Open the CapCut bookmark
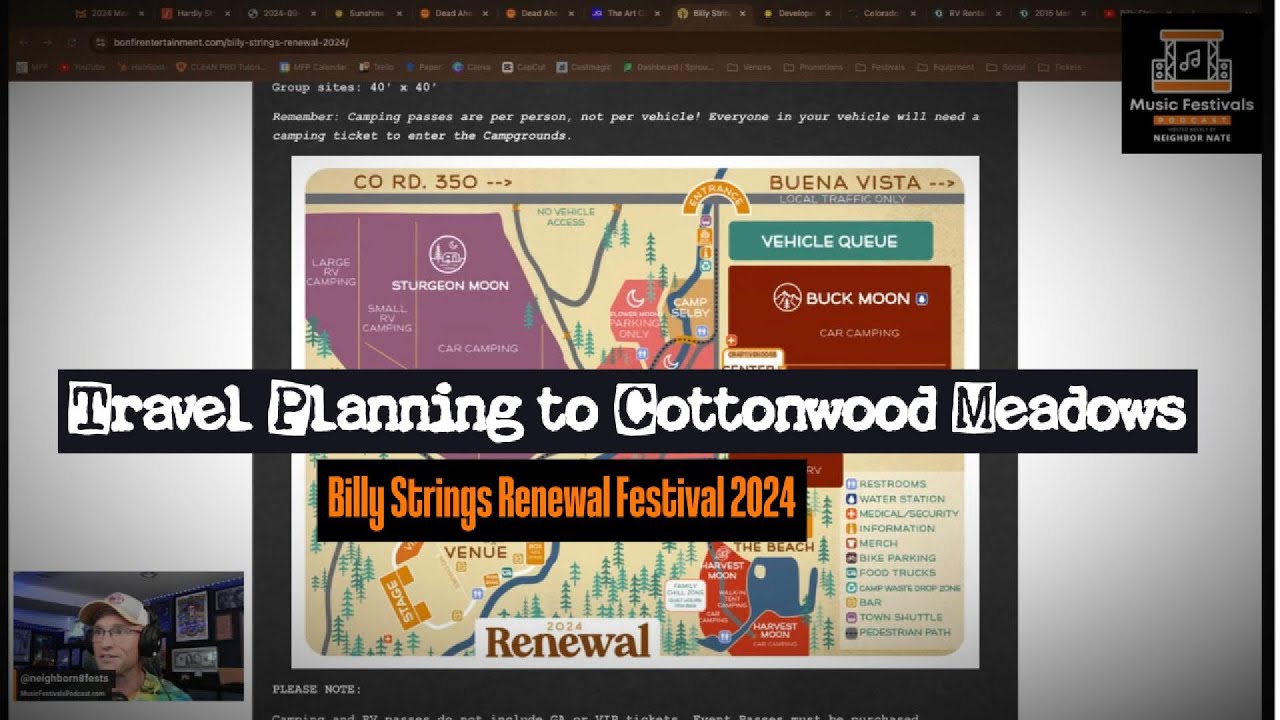 pyautogui.click(x=526, y=67)
